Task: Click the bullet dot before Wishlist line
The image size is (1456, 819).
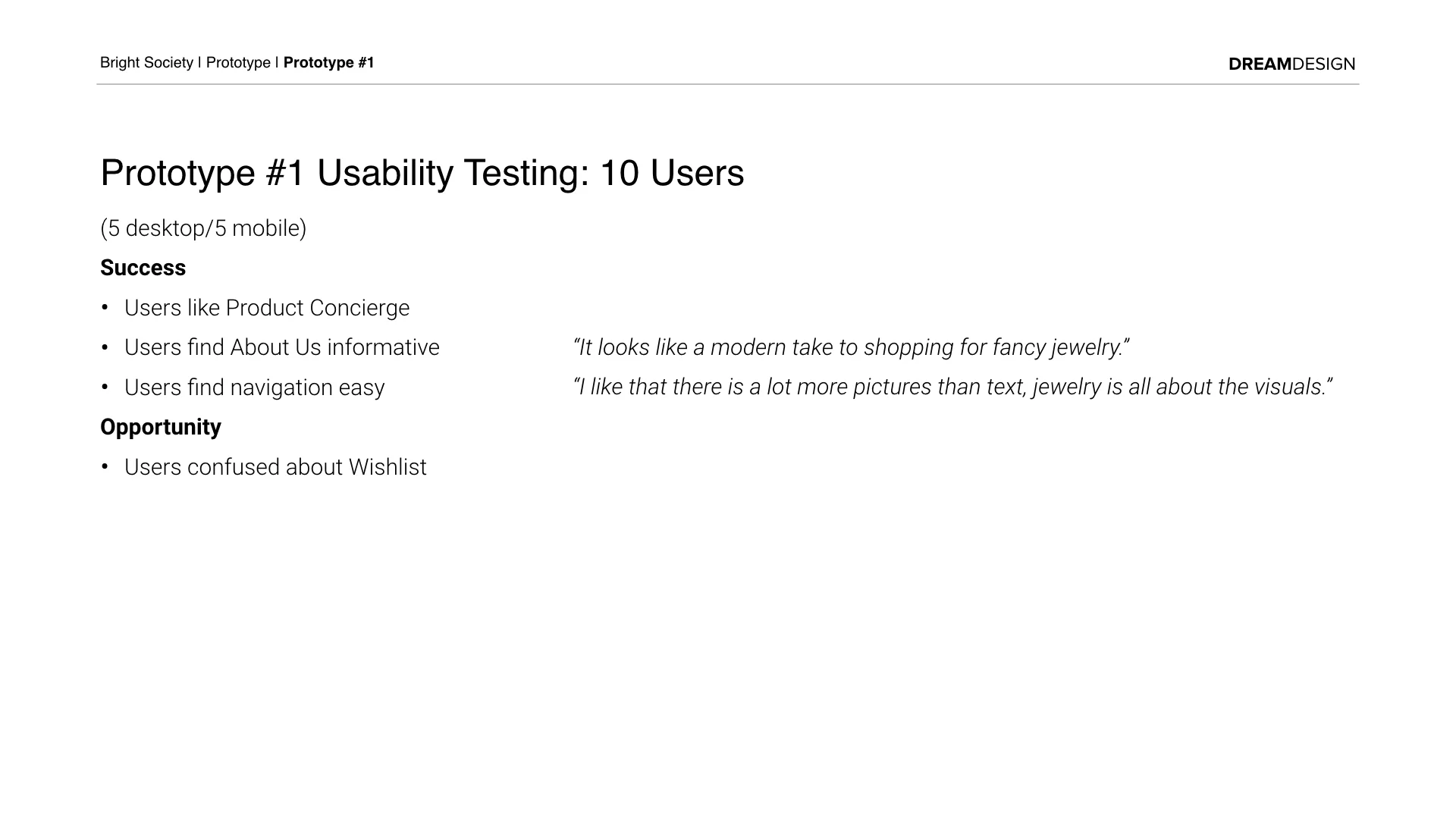Action: click(x=105, y=467)
